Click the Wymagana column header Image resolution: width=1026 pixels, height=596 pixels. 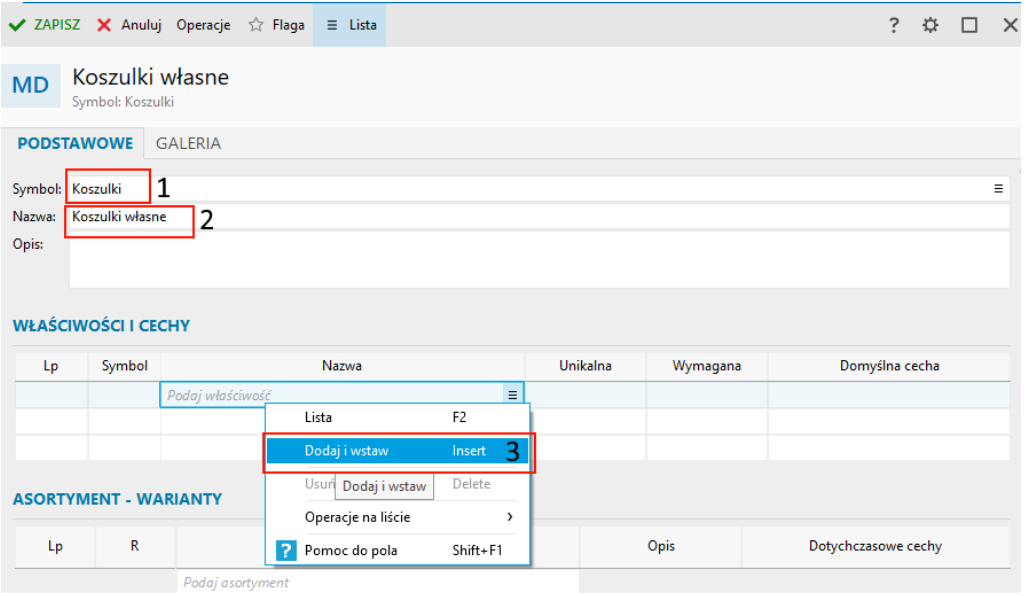tap(707, 366)
